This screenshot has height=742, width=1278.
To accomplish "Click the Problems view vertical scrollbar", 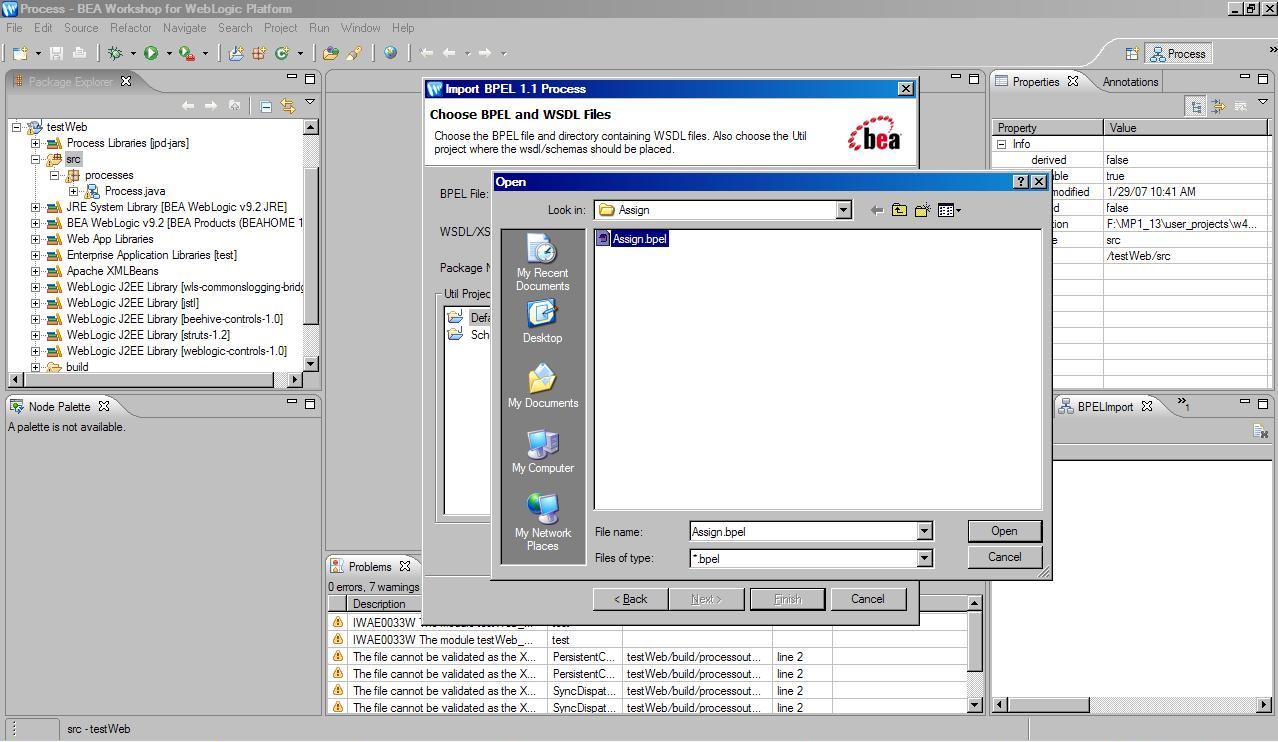I will 975,654.
